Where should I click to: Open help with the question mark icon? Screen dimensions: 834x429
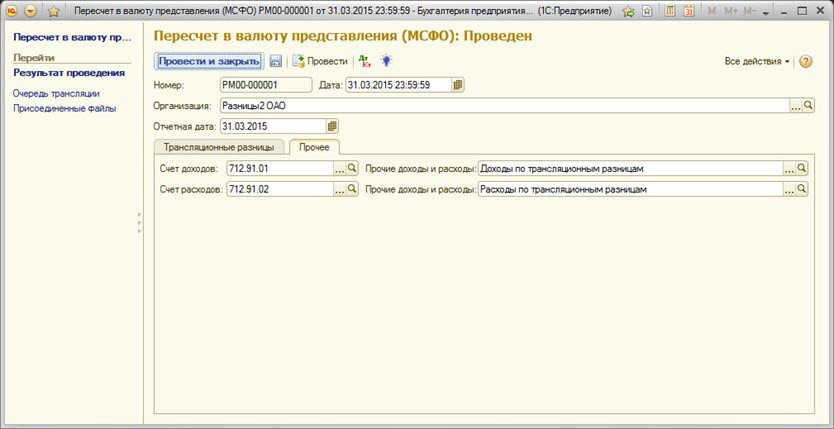806,62
